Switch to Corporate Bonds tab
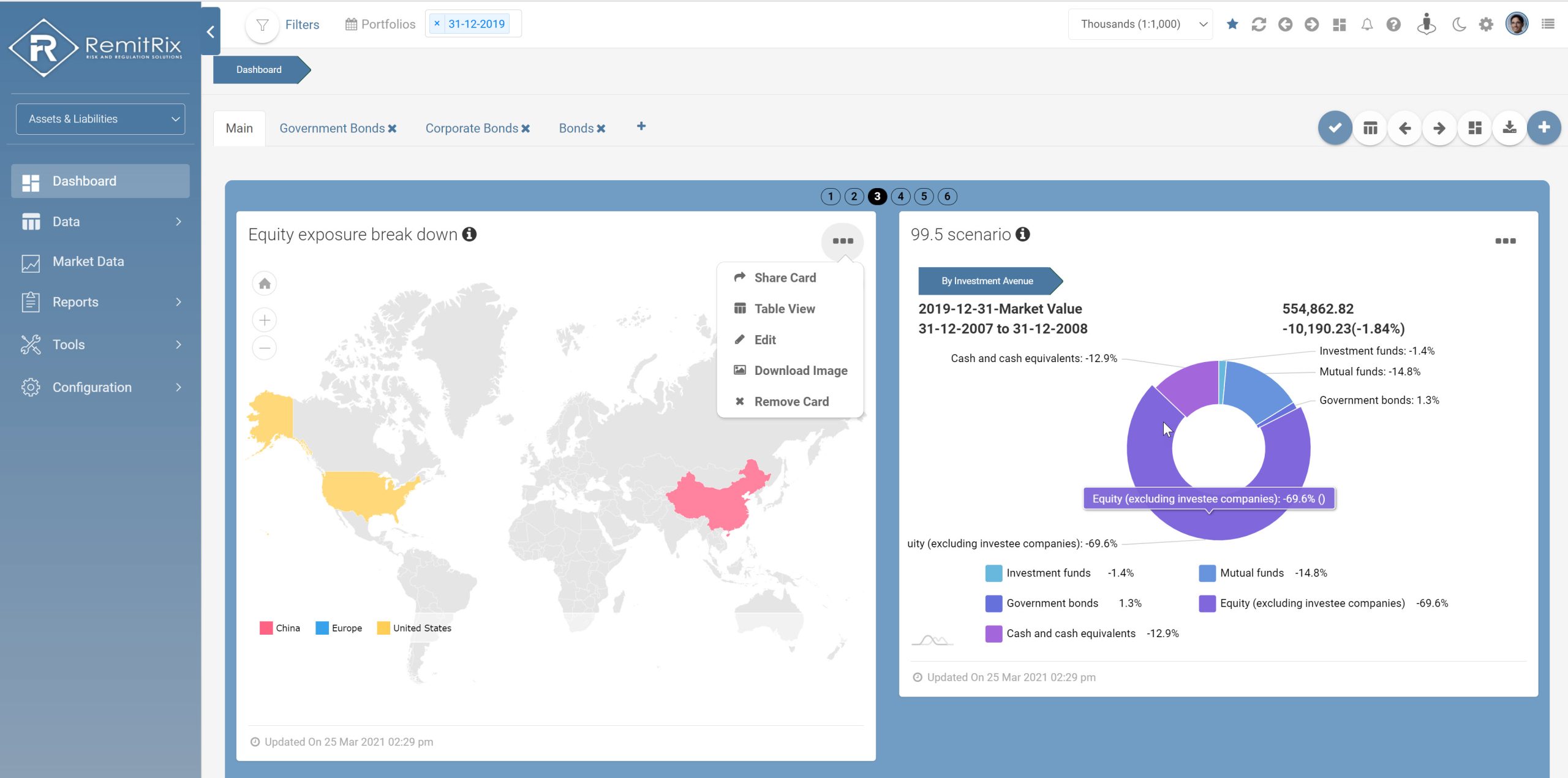 (x=472, y=128)
